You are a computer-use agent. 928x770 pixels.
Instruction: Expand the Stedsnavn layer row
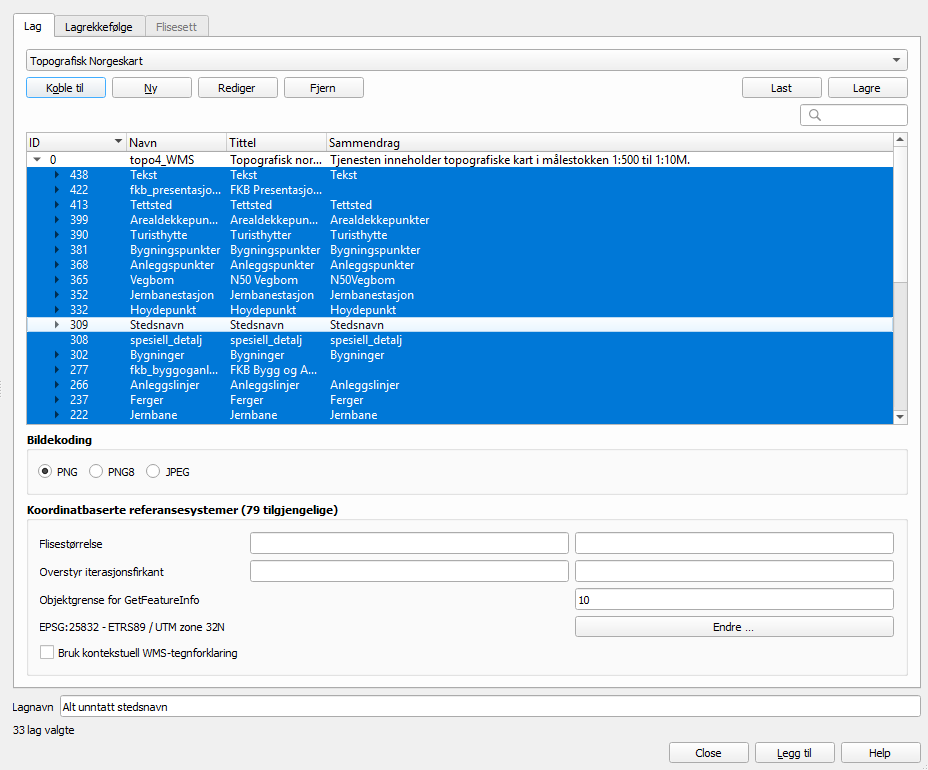(x=57, y=325)
